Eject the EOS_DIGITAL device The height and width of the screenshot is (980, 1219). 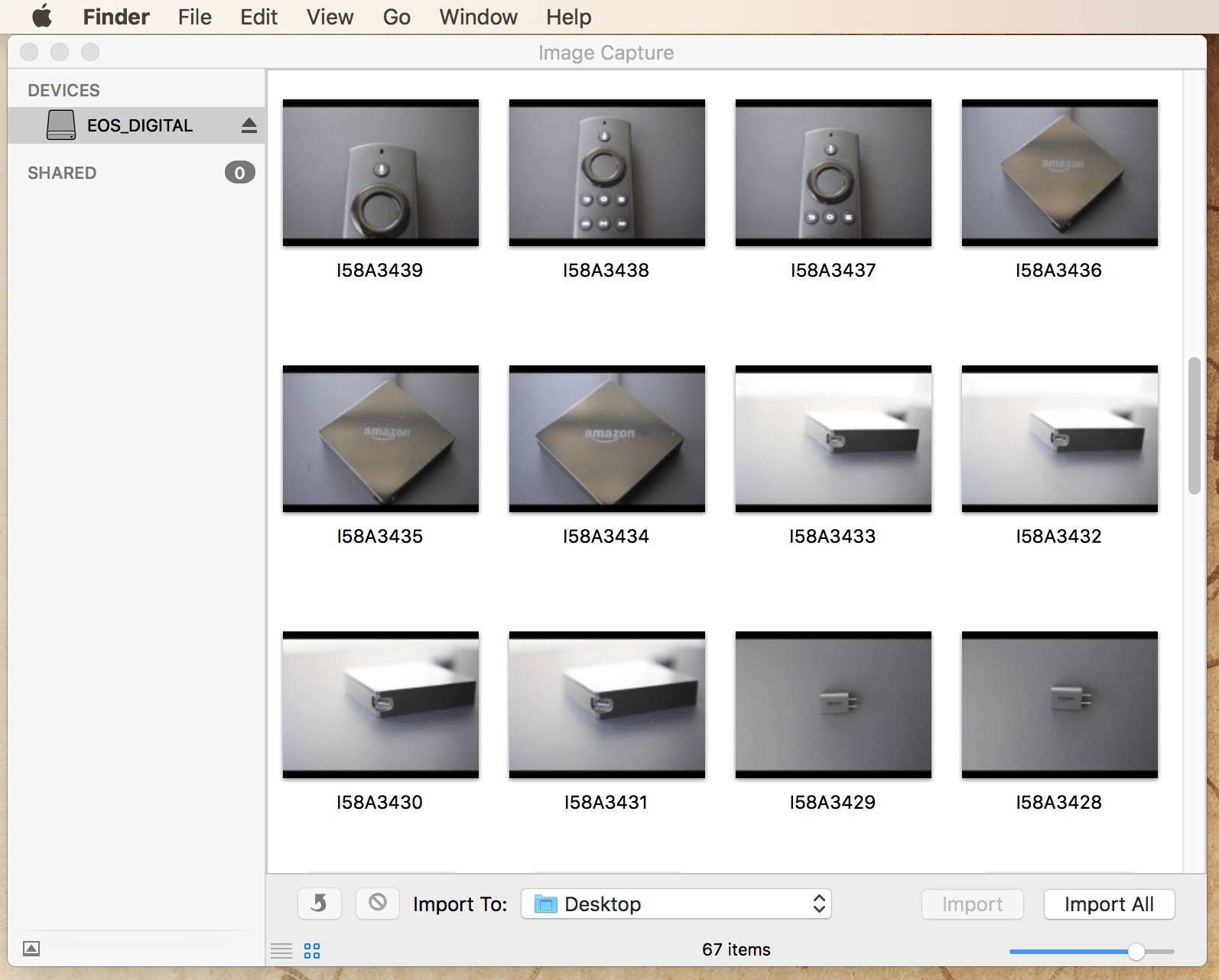[249, 125]
